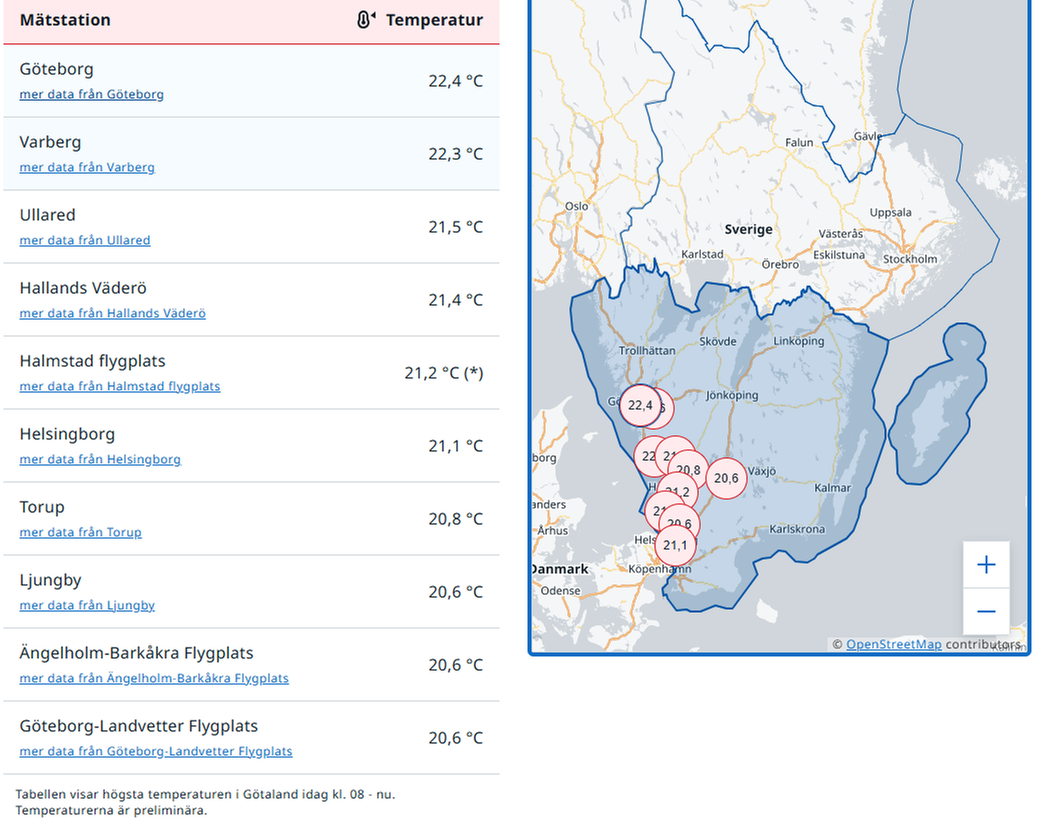Click the Sverige label on the map
The width and height of the screenshot is (1045, 821).
click(748, 229)
